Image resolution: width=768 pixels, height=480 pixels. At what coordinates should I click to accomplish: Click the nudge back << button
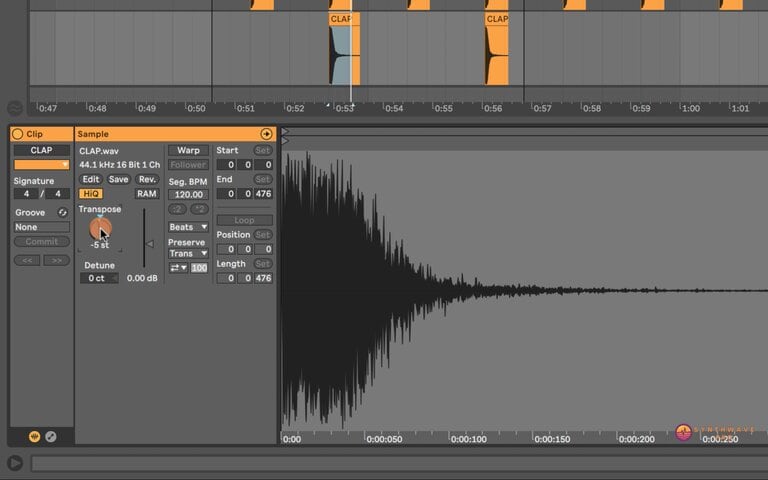click(x=27, y=260)
